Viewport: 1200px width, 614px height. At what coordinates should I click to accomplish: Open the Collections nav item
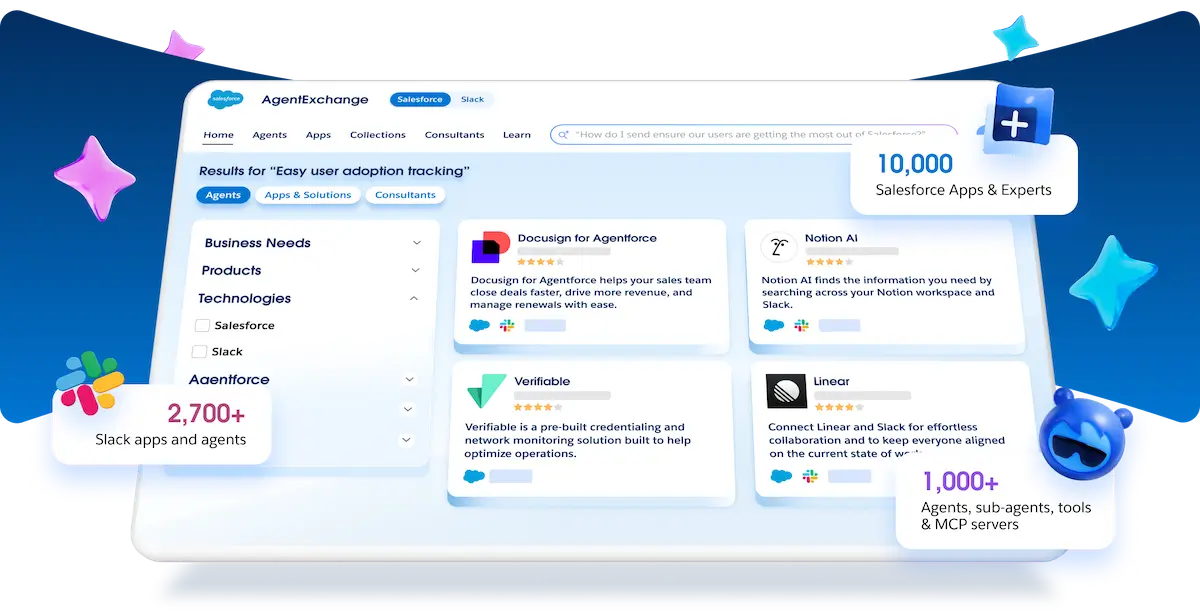(378, 135)
